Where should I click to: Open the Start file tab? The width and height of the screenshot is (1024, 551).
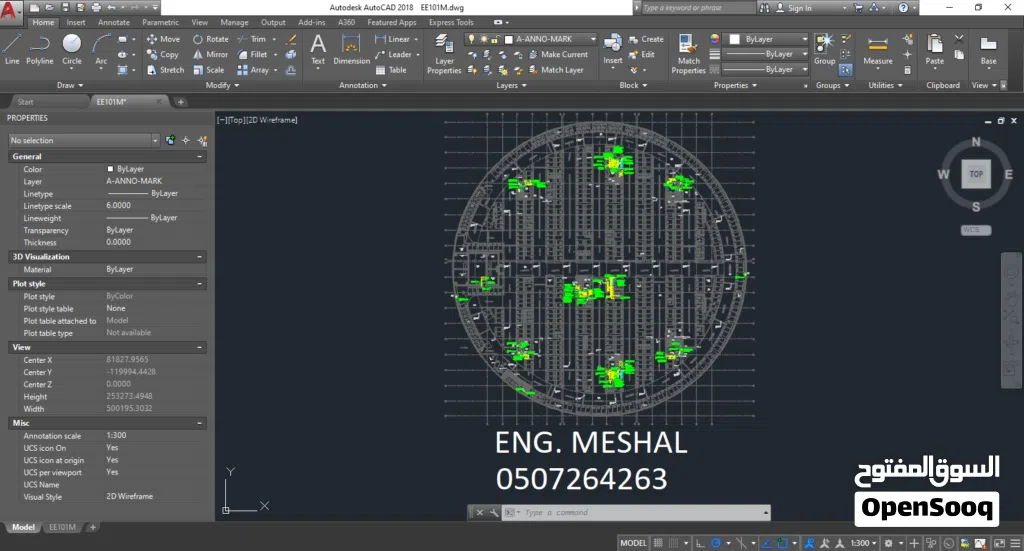tap(26, 102)
